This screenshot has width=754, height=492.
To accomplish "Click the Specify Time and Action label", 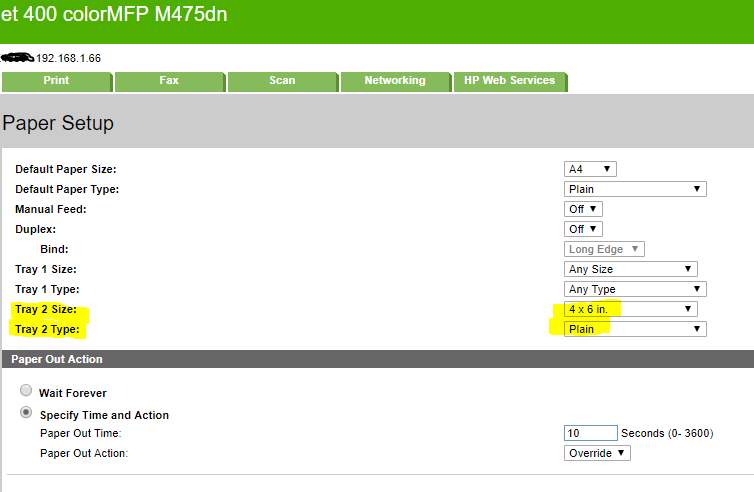I will tap(104, 415).
